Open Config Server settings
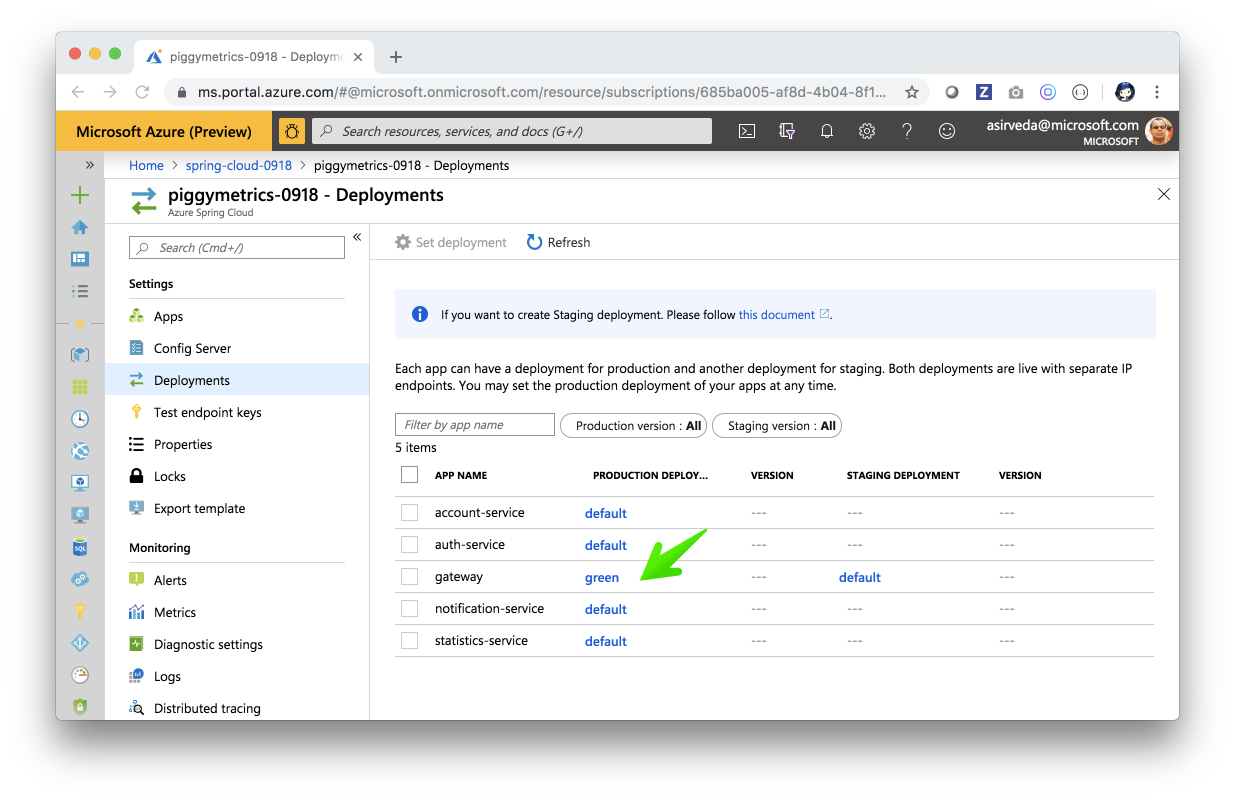 coord(192,348)
